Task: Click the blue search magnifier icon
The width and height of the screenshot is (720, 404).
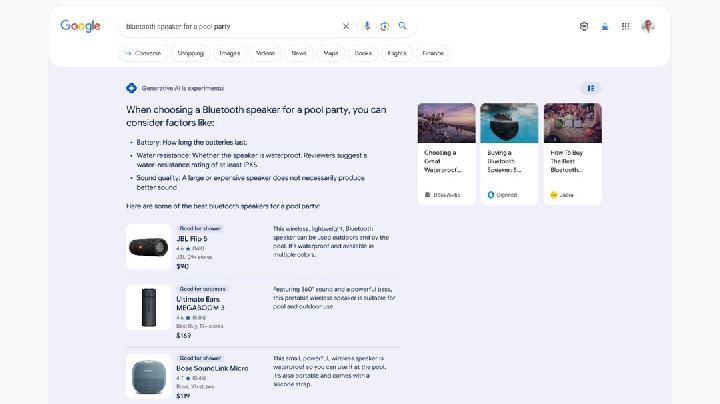Action: click(402, 26)
